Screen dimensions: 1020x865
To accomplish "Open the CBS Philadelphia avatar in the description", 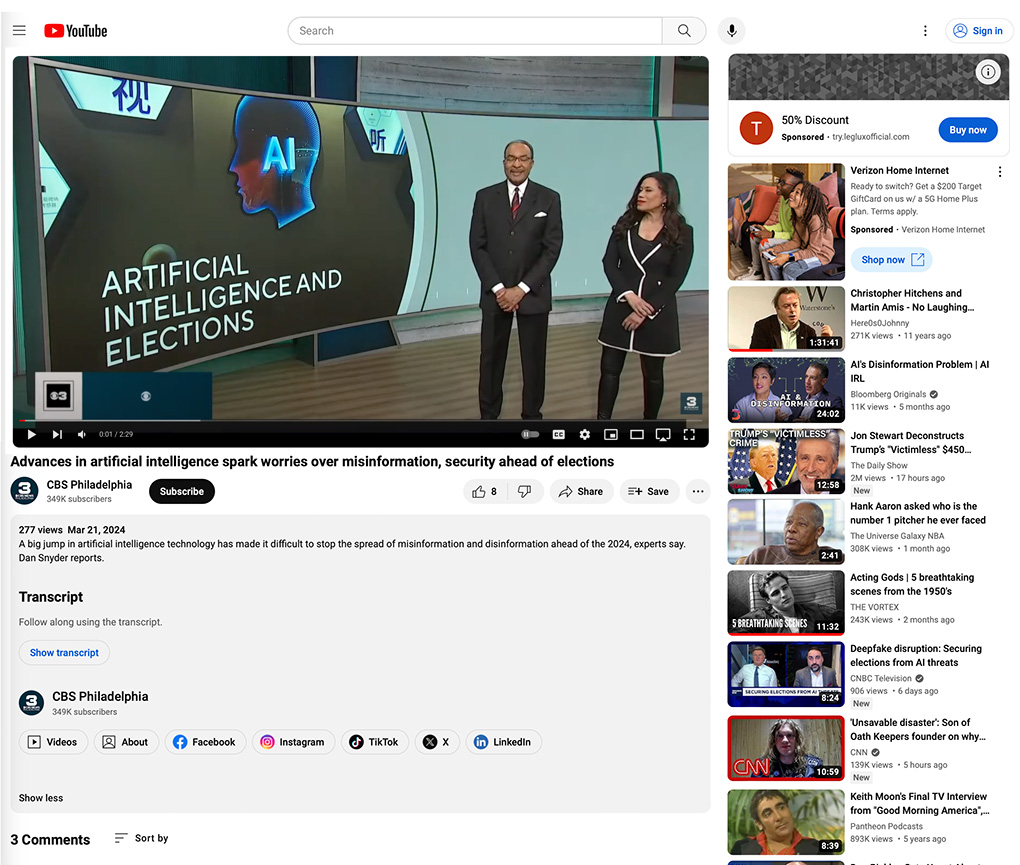I will [31, 702].
